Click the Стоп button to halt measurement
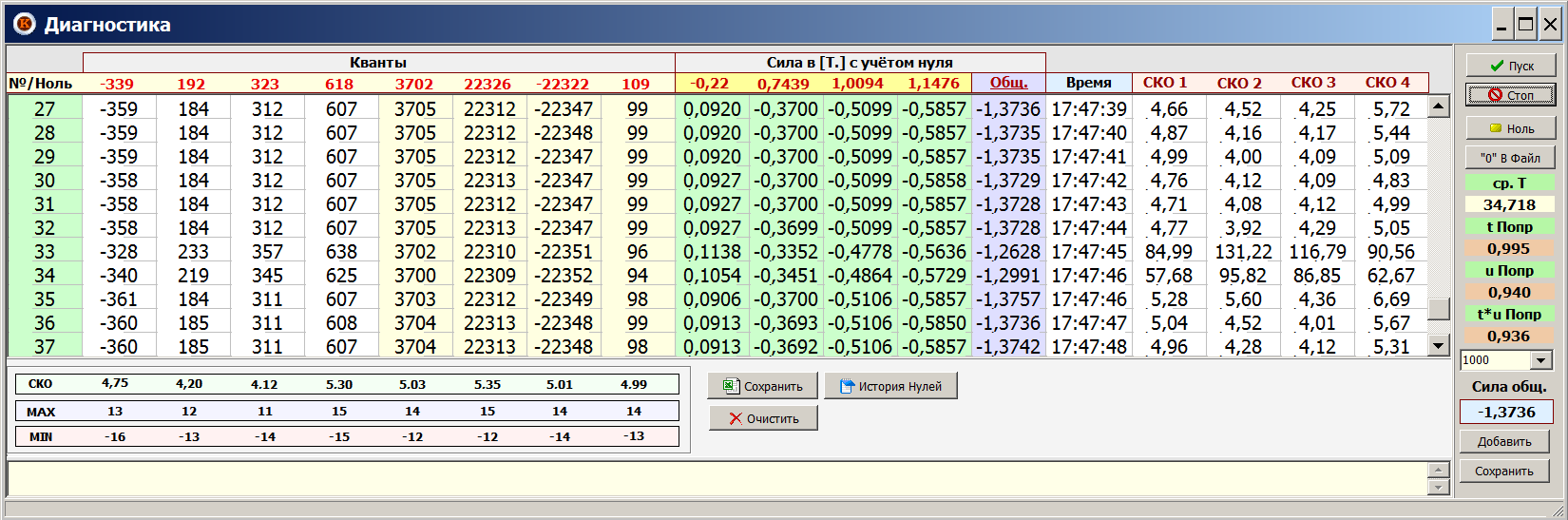The width and height of the screenshot is (1568, 520). 1510,95
